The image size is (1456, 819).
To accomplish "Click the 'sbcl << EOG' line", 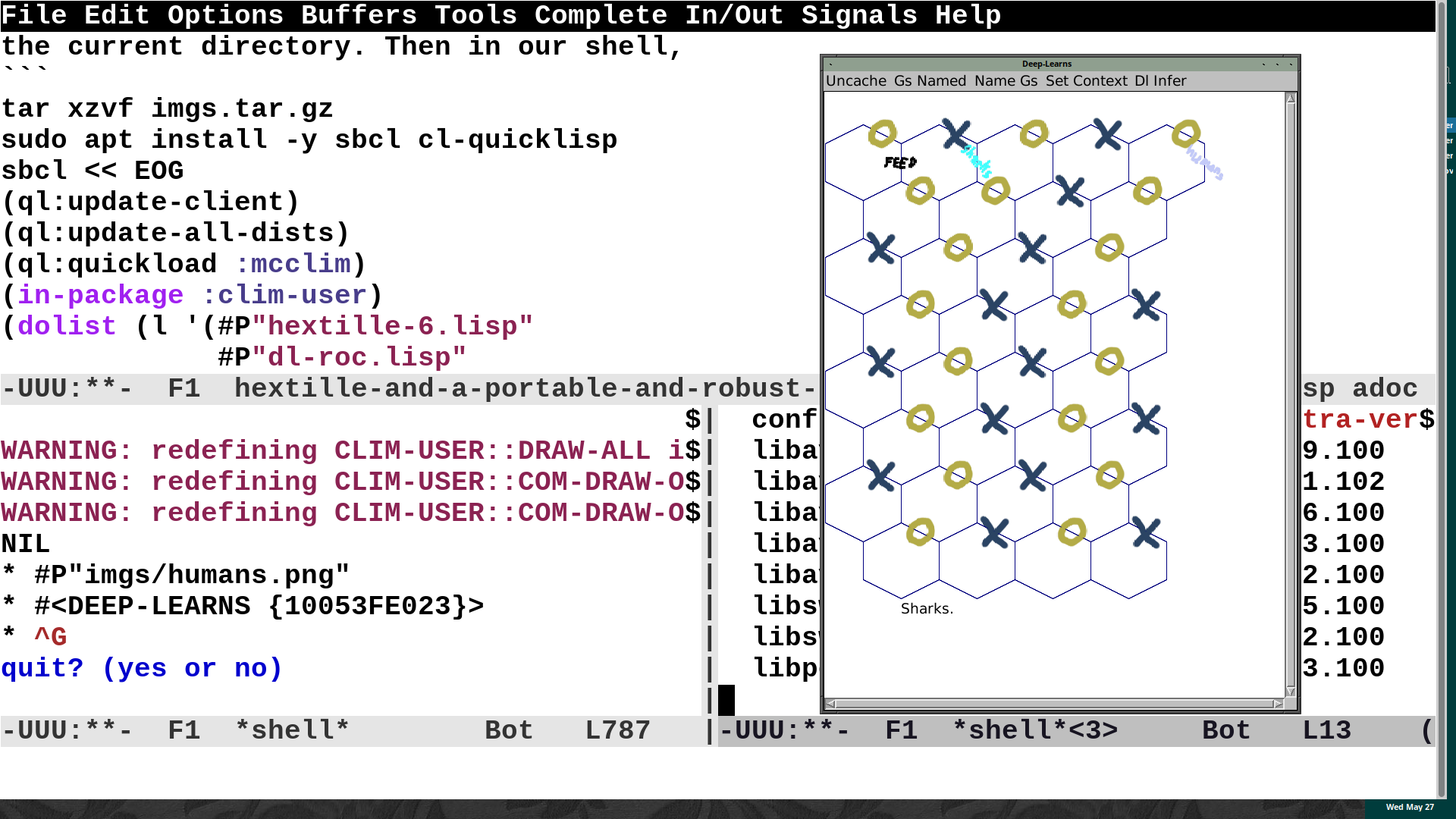I will [x=93, y=171].
